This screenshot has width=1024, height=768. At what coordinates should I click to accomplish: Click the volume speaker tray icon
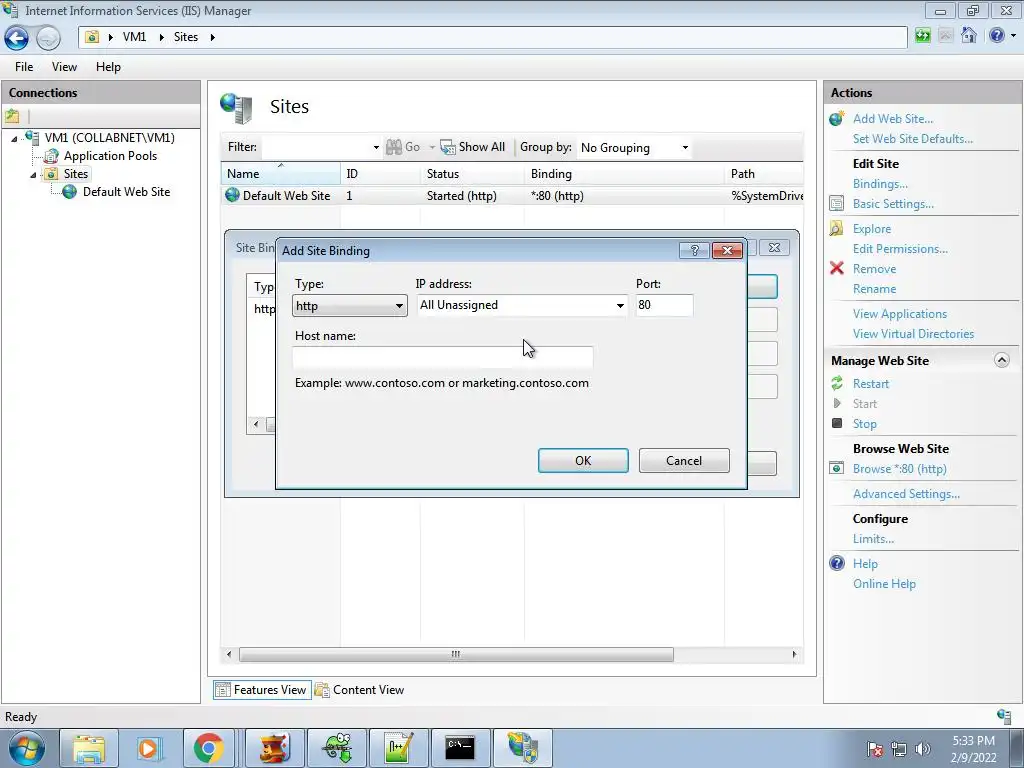point(922,748)
